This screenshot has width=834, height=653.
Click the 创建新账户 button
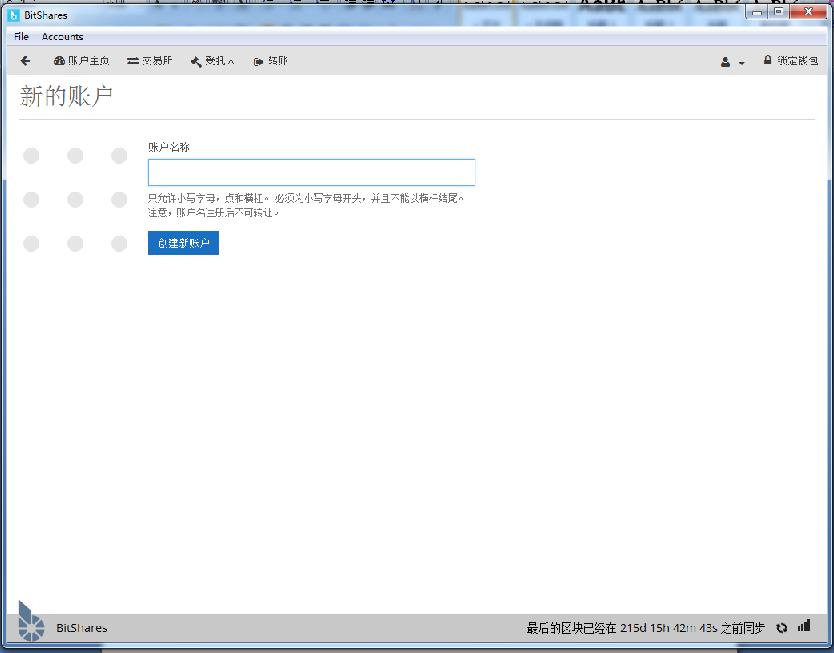pyautogui.click(x=183, y=242)
